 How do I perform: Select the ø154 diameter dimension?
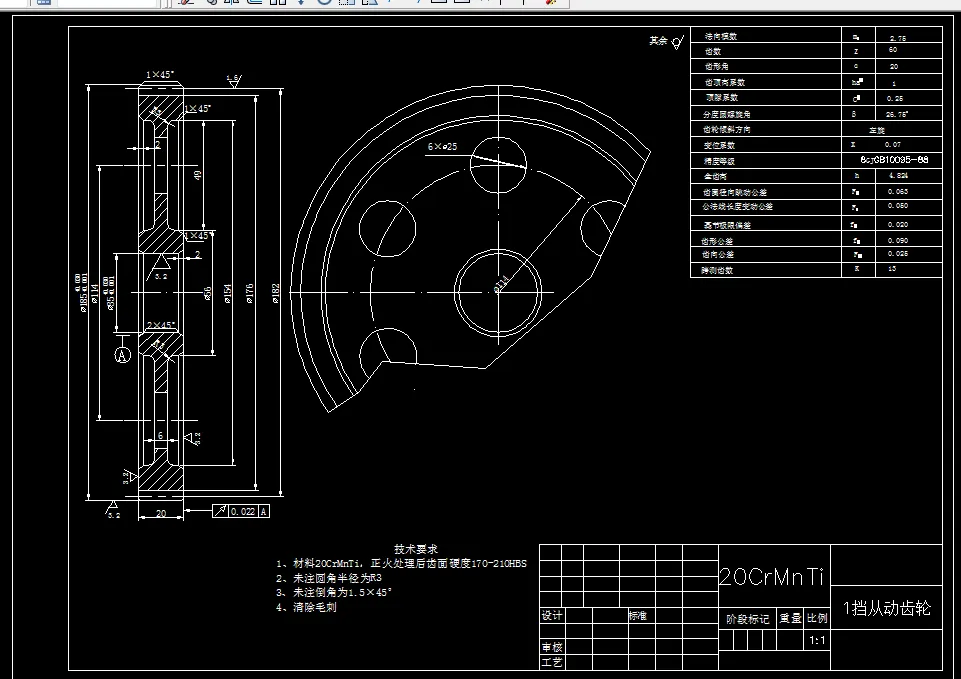click(x=228, y=294)
